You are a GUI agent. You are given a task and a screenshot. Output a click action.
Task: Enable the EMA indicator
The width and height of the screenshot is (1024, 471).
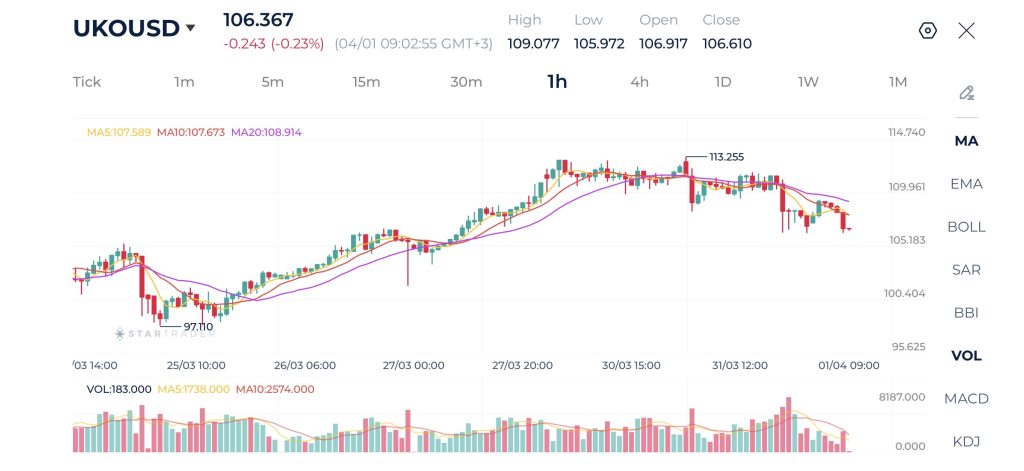[966, 184]
